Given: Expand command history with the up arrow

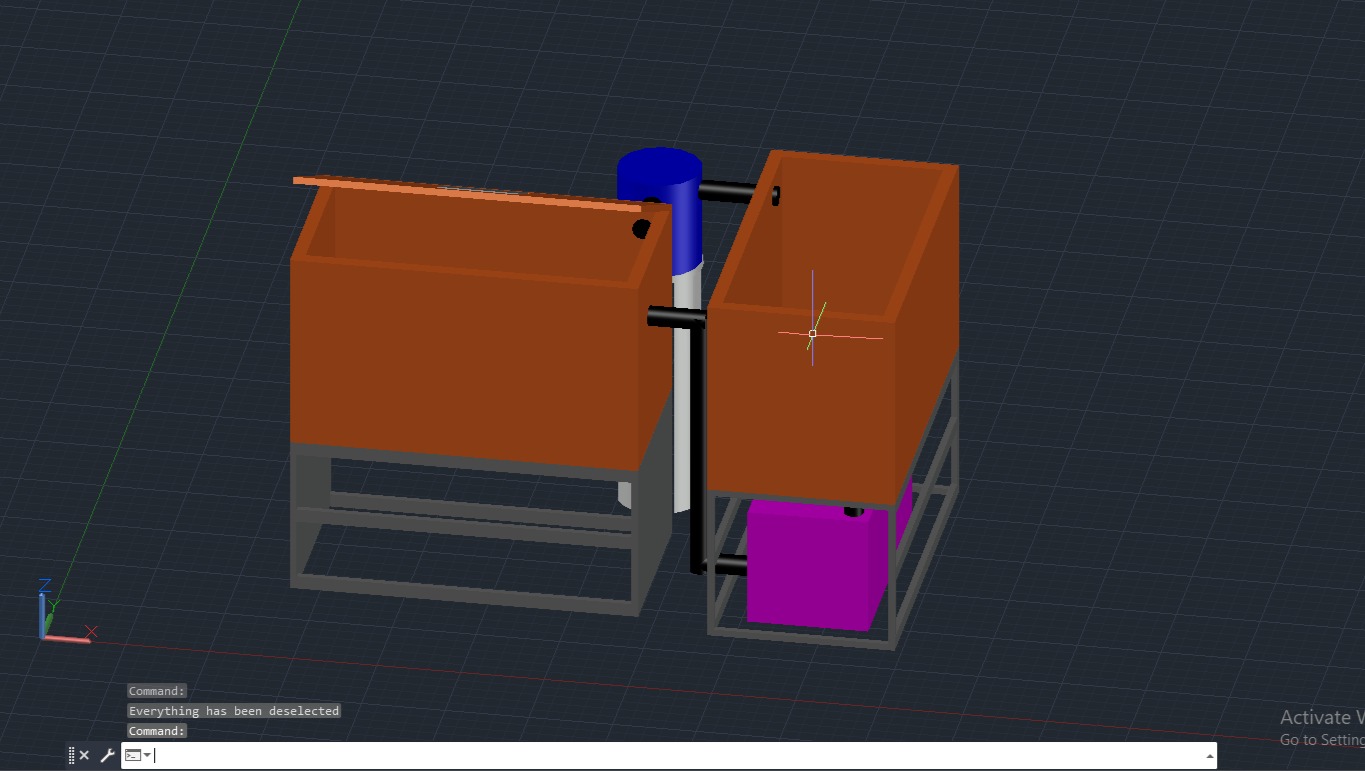Looking at the screenshot, I should pos(1209,755).
